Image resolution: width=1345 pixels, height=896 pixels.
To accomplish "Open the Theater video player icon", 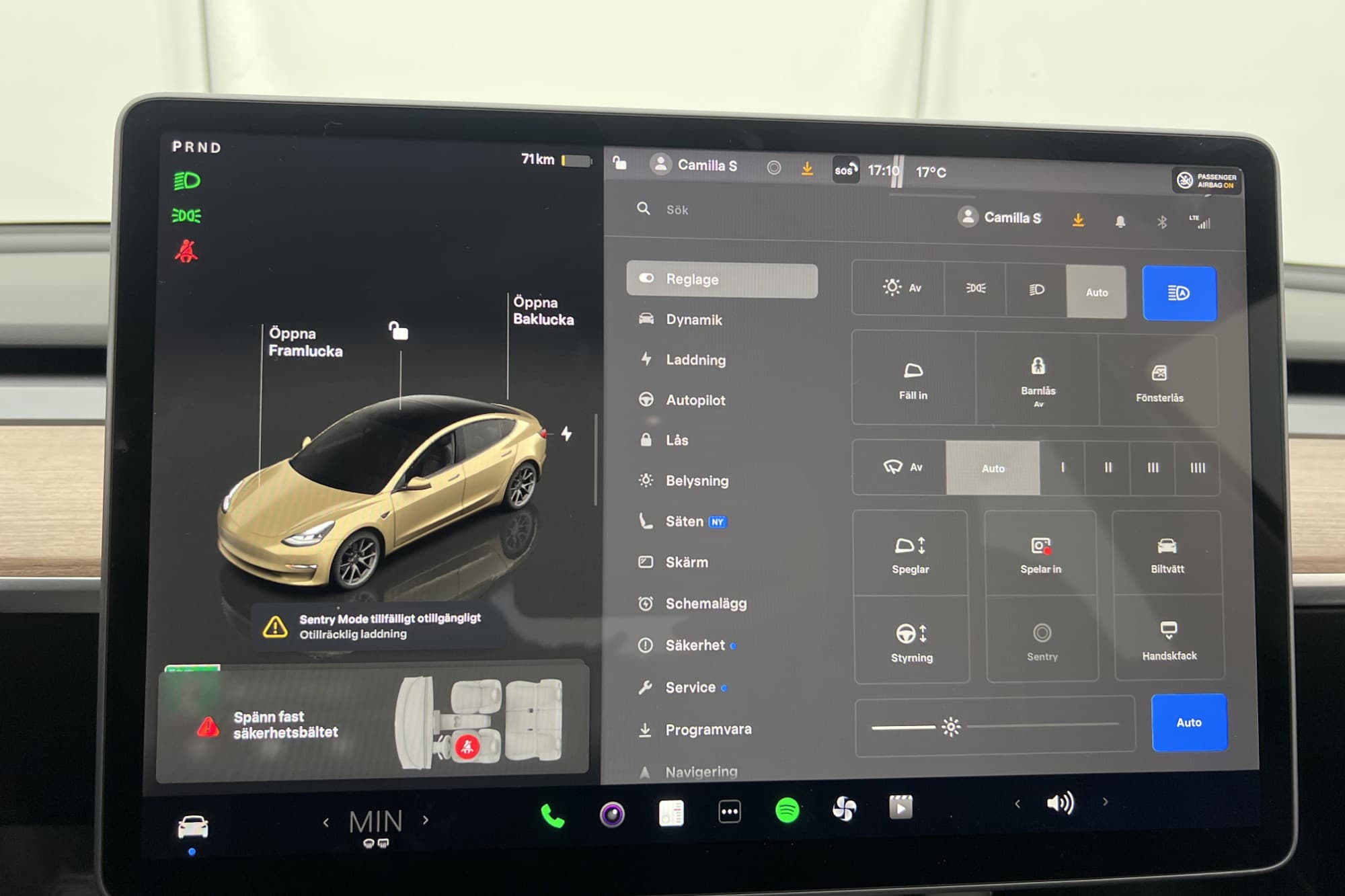I will point(900,807).
